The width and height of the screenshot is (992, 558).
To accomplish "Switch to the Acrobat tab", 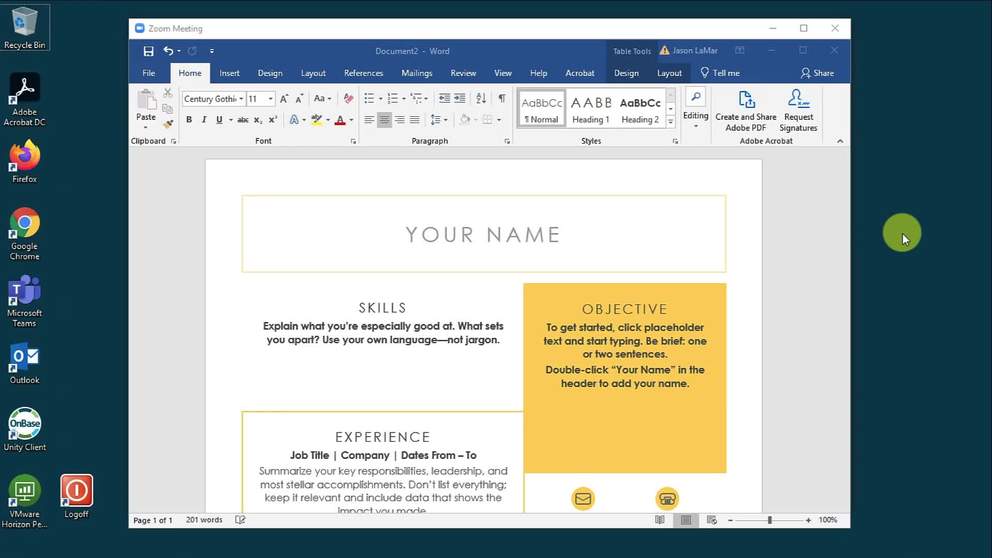I will point(580,73).
